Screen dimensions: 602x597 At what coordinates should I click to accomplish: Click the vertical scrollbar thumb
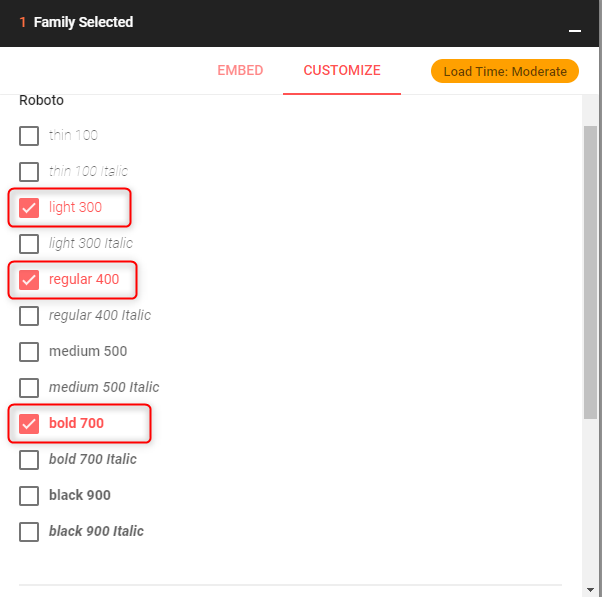[x=590, y=270]
